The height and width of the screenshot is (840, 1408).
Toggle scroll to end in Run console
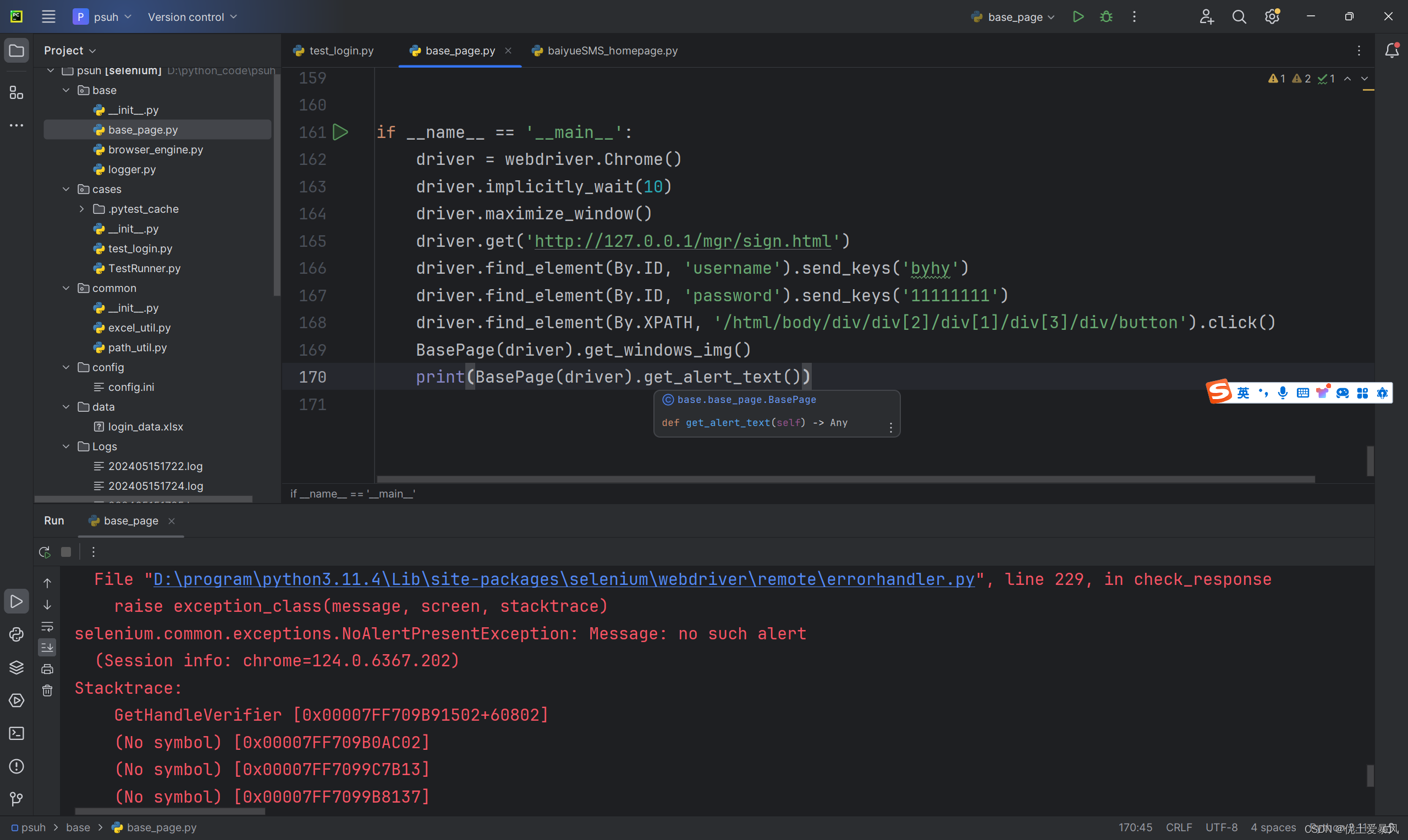coord(47,647)
